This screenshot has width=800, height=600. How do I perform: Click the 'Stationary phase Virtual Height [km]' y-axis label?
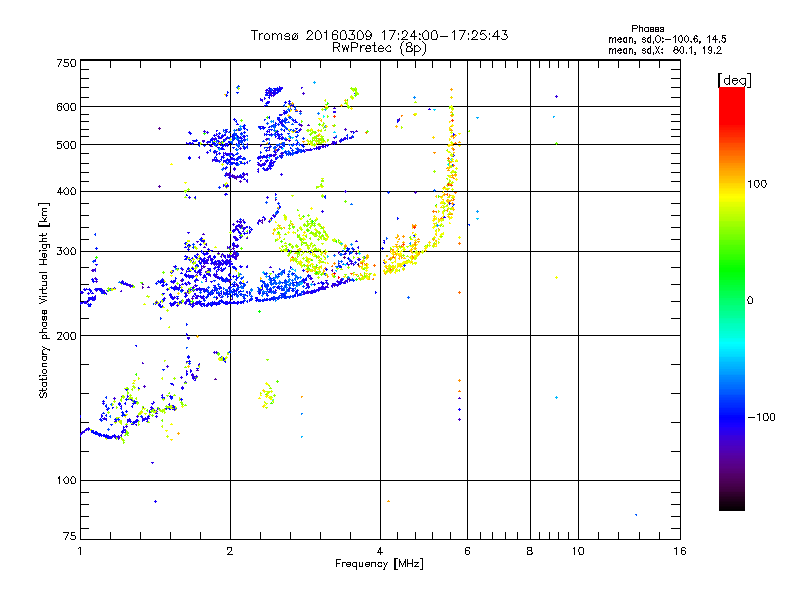(44, 301)
